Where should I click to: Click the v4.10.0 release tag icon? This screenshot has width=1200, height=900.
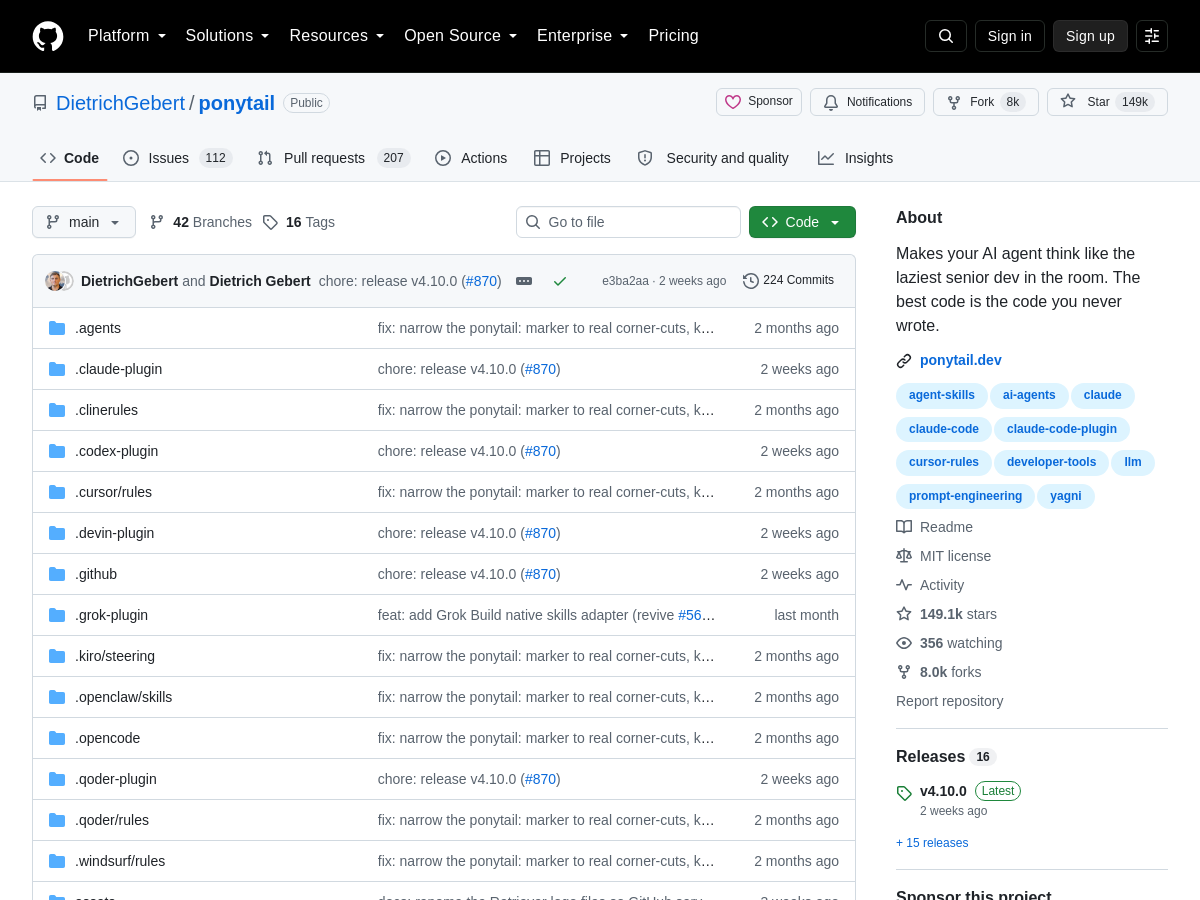pos(904,793)
